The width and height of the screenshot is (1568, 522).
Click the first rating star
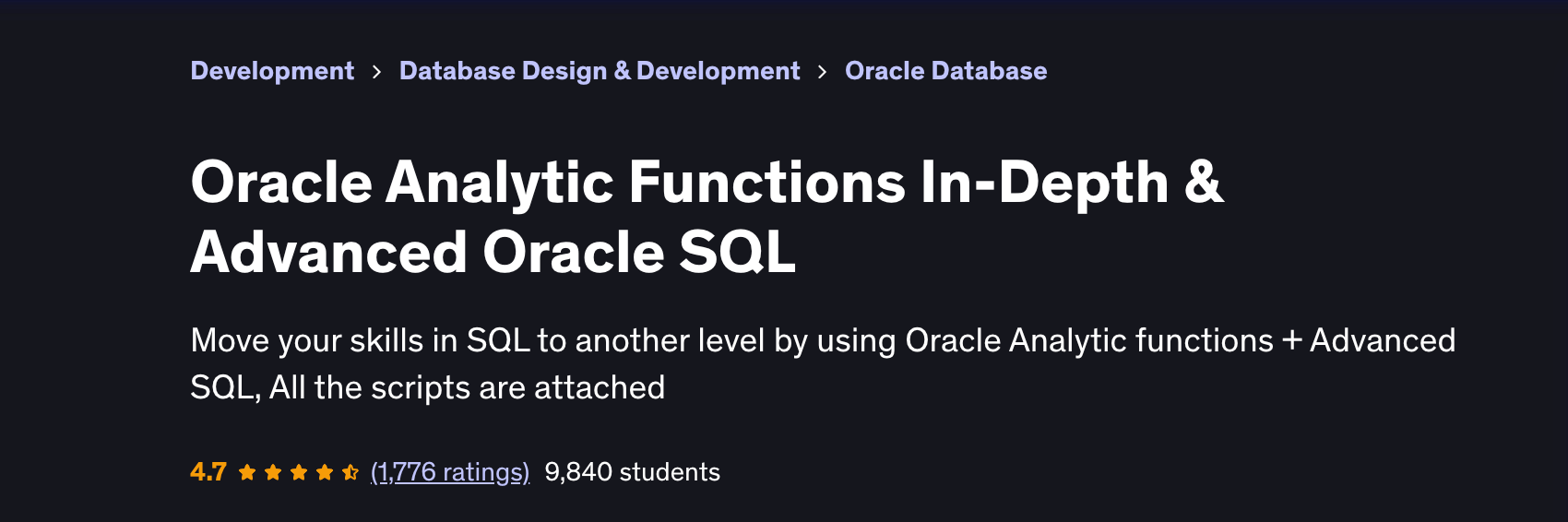(247, 473)
